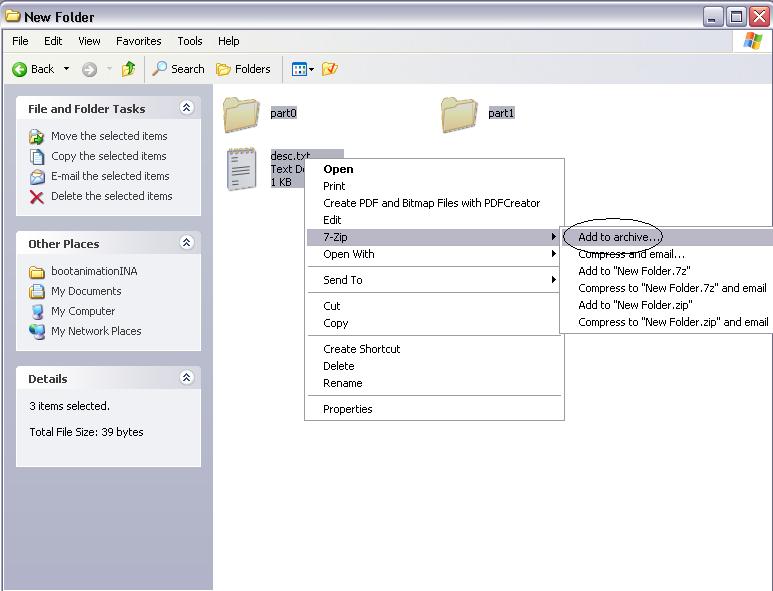Choose Edit in the context menu

coord(434,220)
